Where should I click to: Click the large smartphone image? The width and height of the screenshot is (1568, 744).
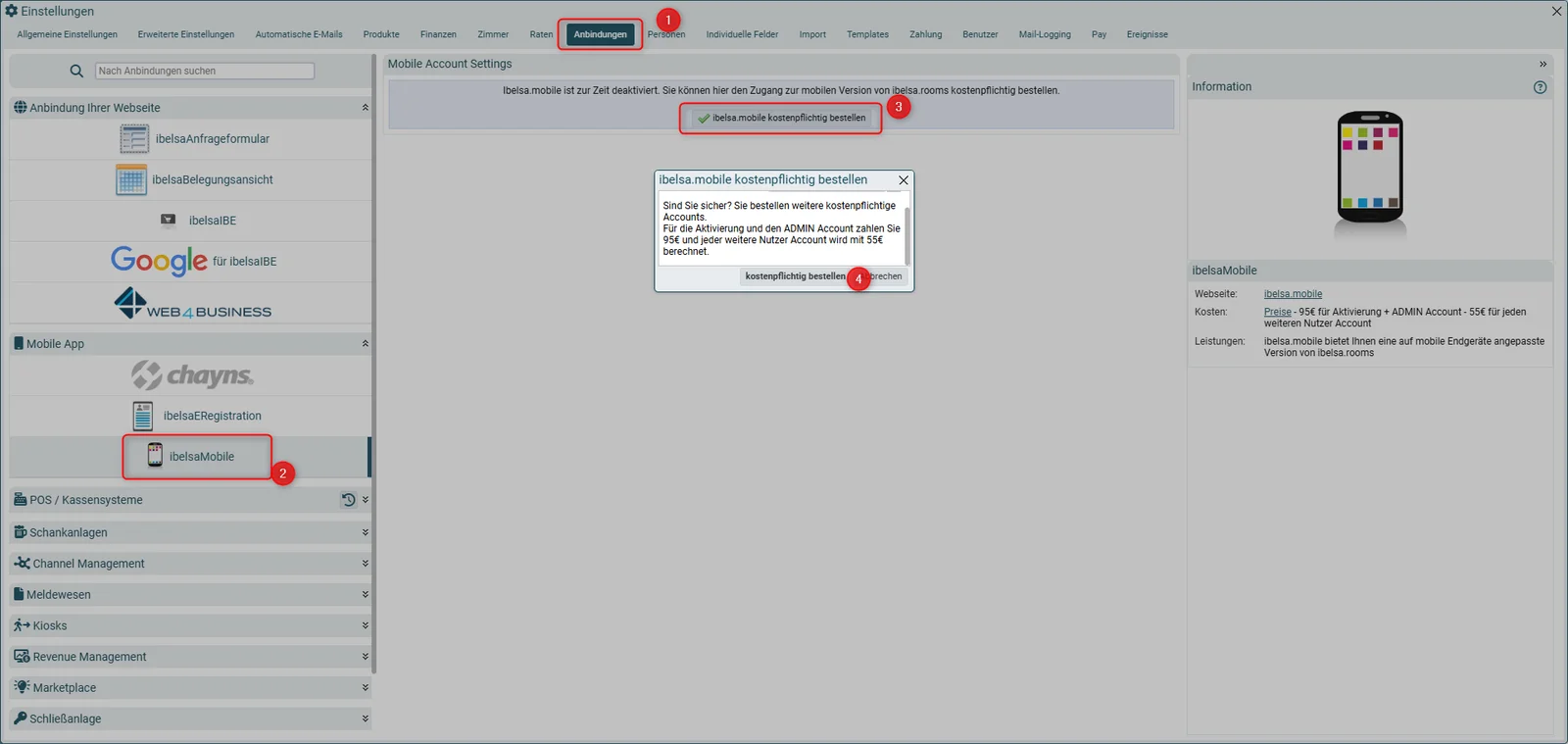point(1370,168)
